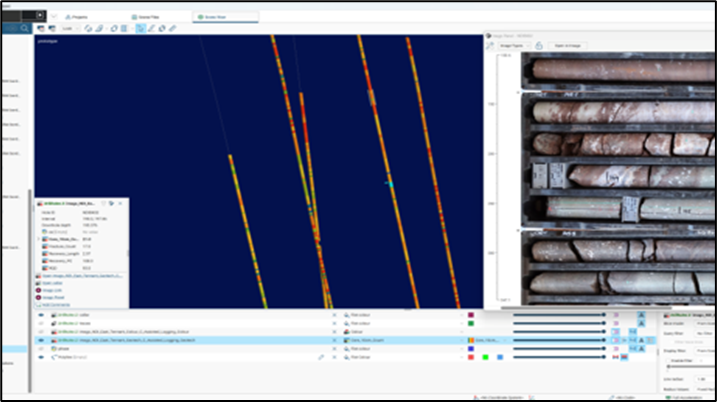This screenshot has width=717, height=402.
Task: Open the Look dropdown in scene toolbar
Action: pos(70,28)
